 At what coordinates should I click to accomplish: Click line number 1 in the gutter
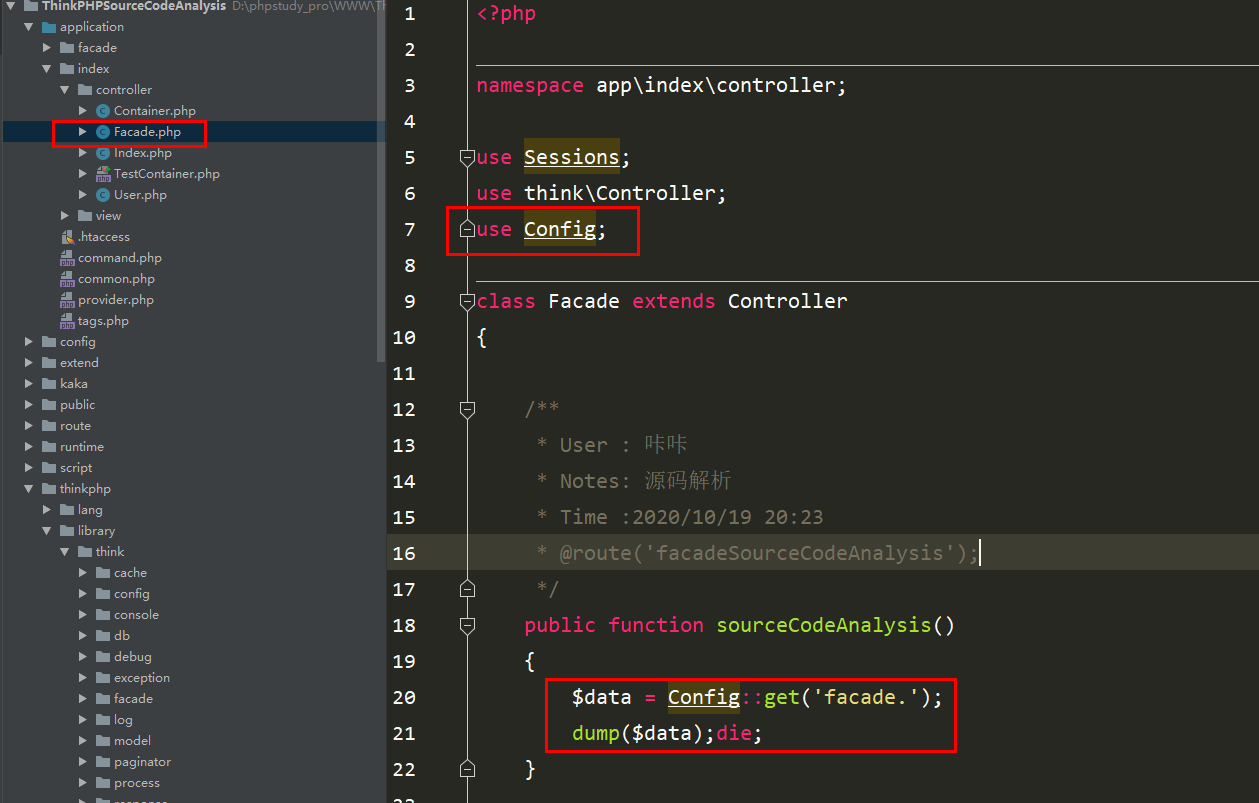[410, 14]
